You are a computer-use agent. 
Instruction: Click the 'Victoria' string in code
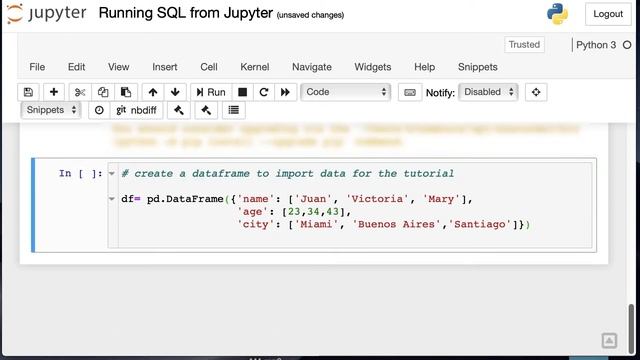[377, 199]
